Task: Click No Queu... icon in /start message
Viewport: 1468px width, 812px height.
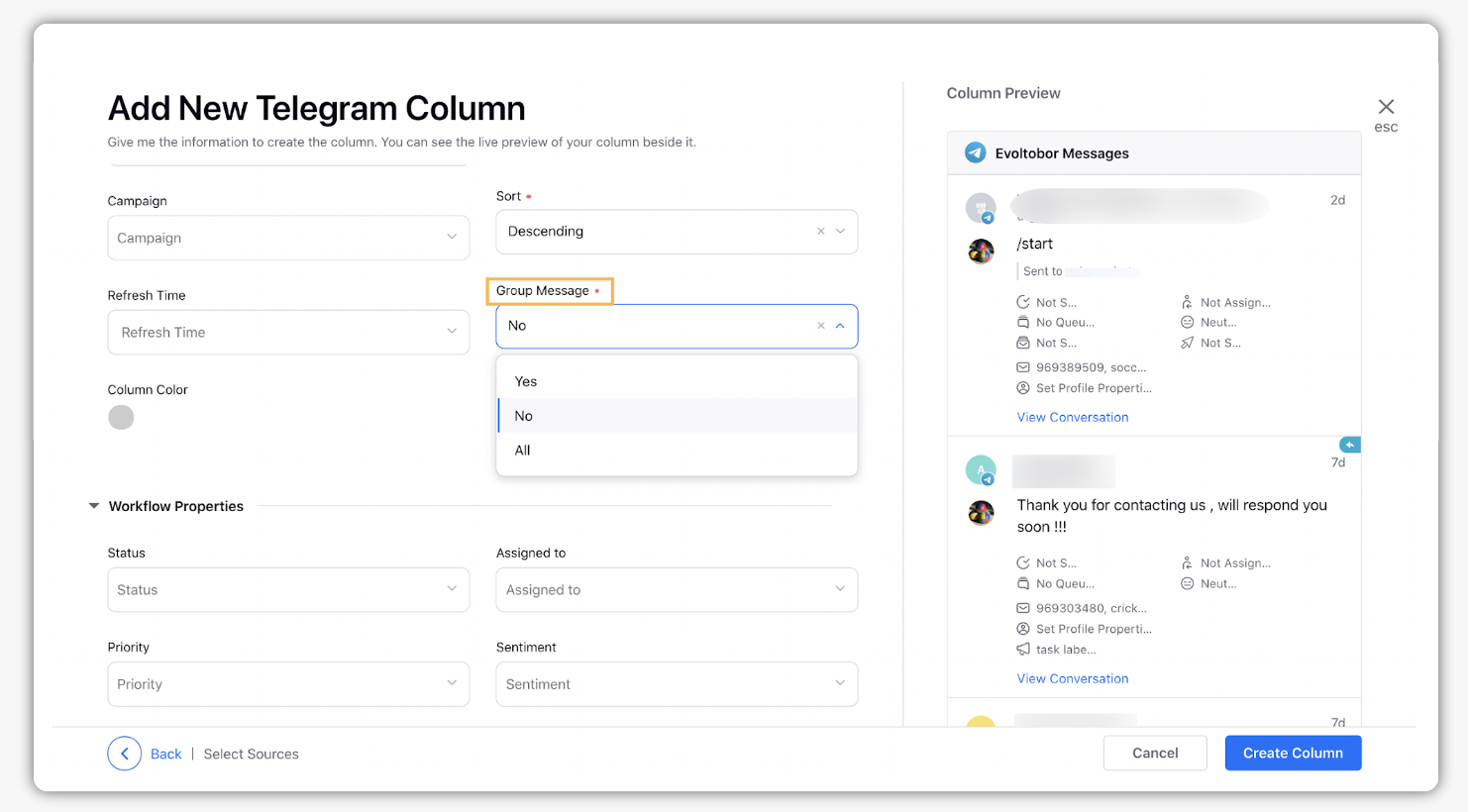Action: point(1023,322)
